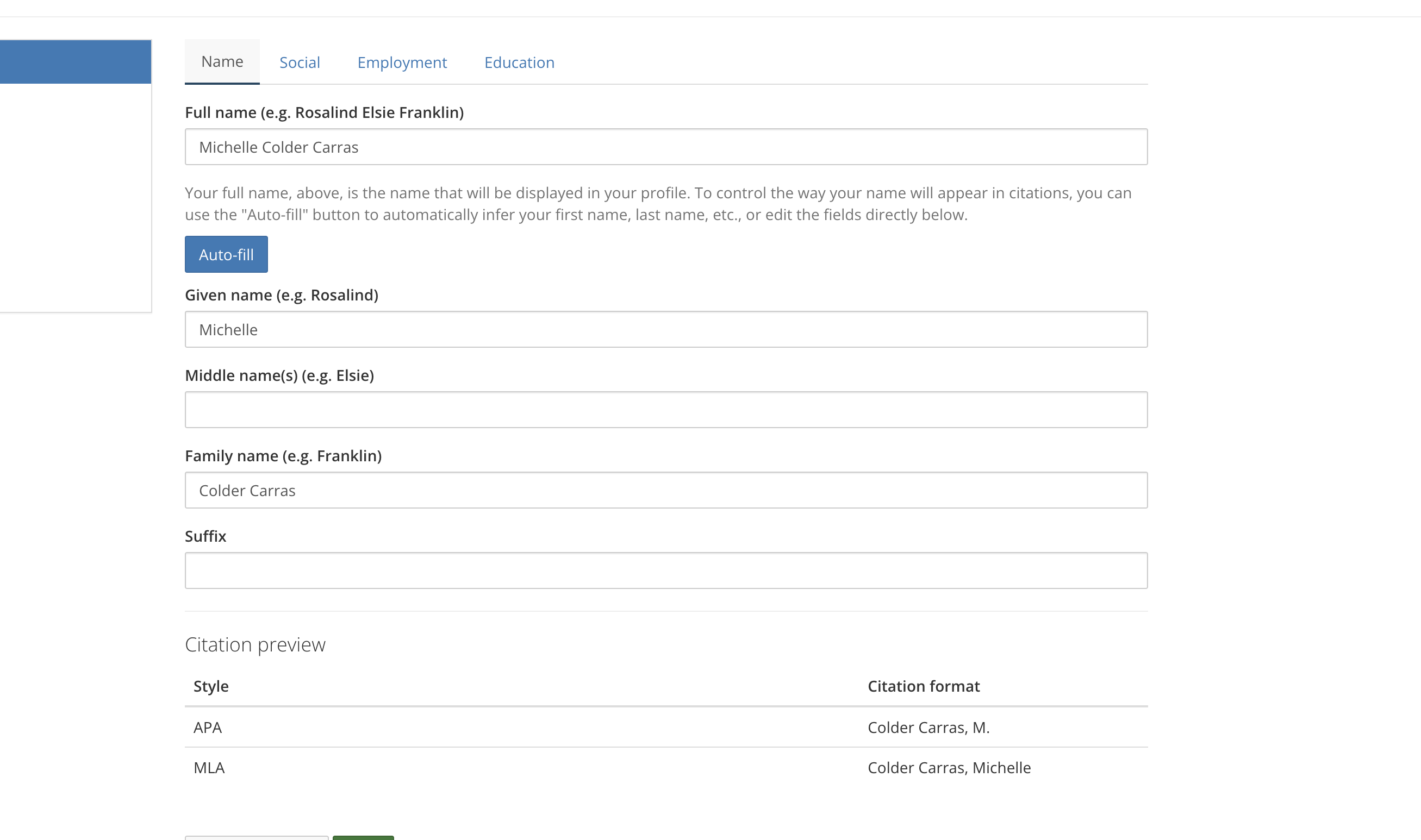1421x840 pixels.
Task: Click the 'Colder Carras, Michelle' MLA citation
Action: (949, 768)
